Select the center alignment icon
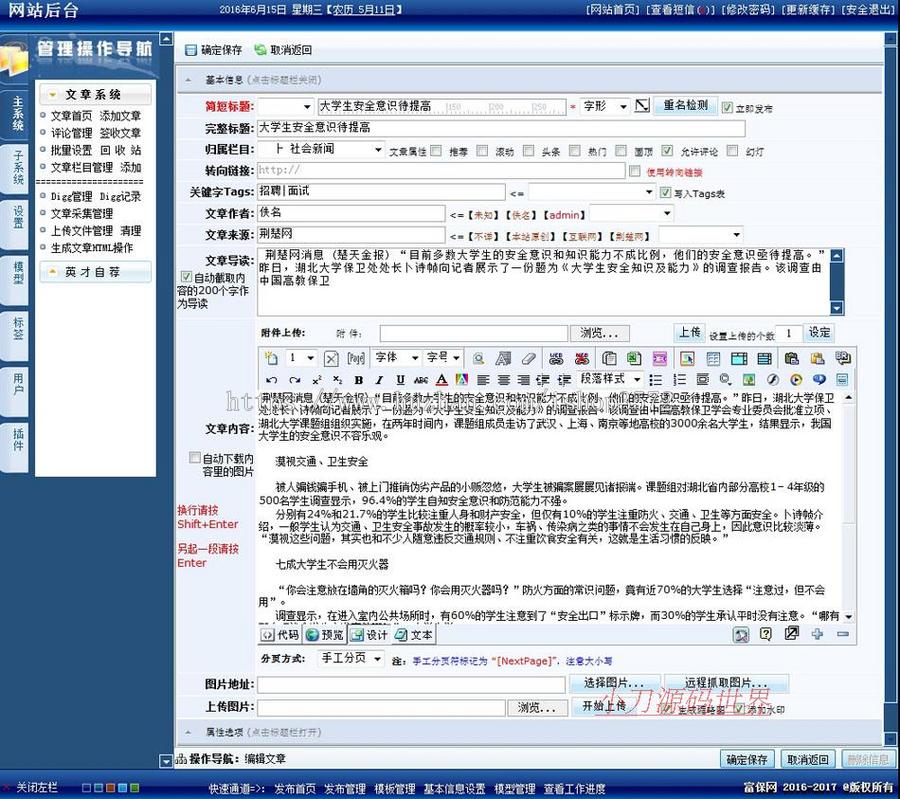 click(506, 379)
